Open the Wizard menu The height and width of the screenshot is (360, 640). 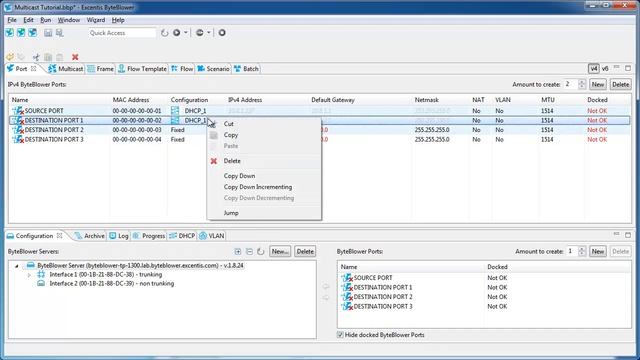pos(96,20)
